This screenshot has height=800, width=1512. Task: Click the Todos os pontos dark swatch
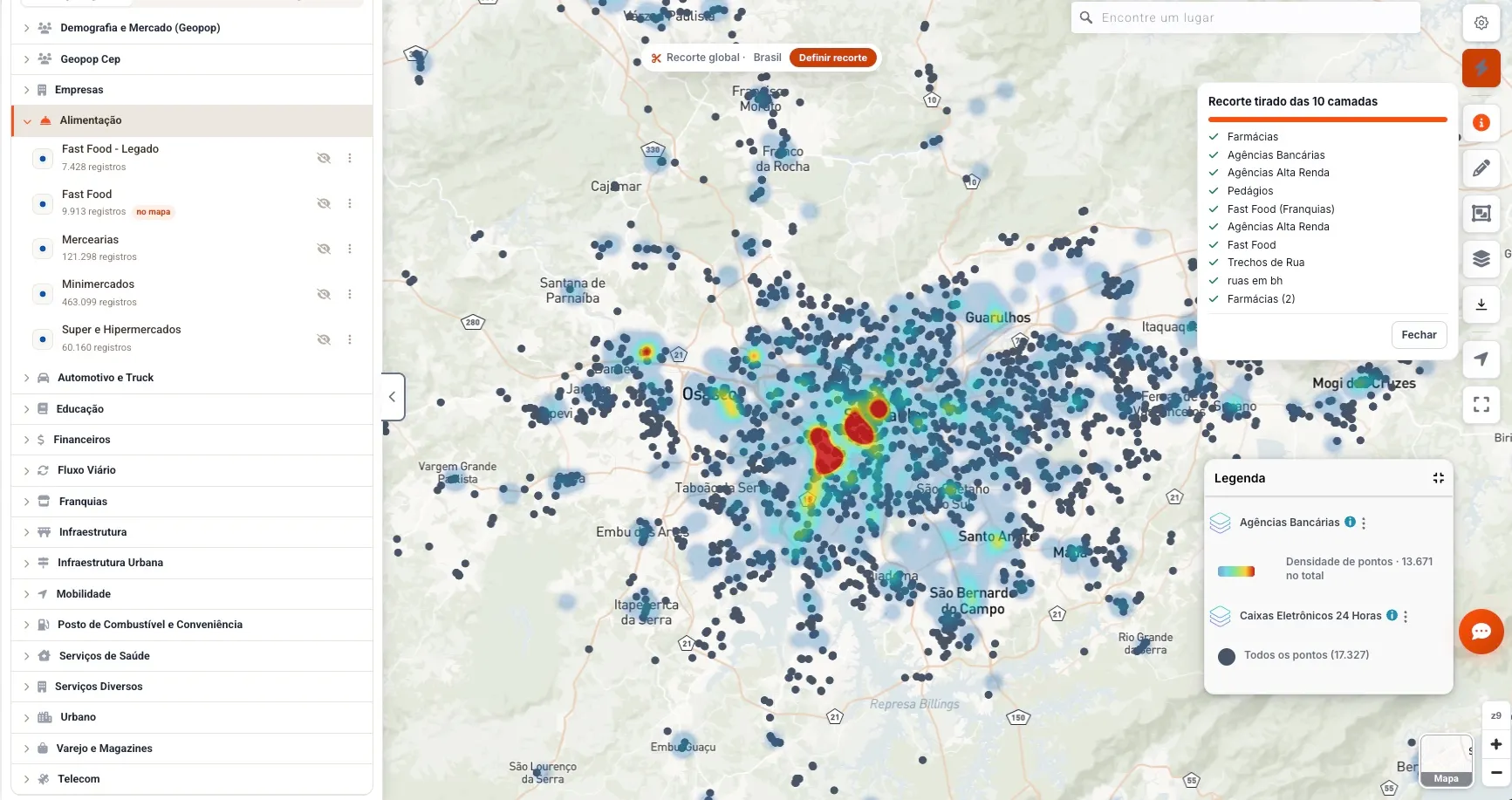(1227, 657)
